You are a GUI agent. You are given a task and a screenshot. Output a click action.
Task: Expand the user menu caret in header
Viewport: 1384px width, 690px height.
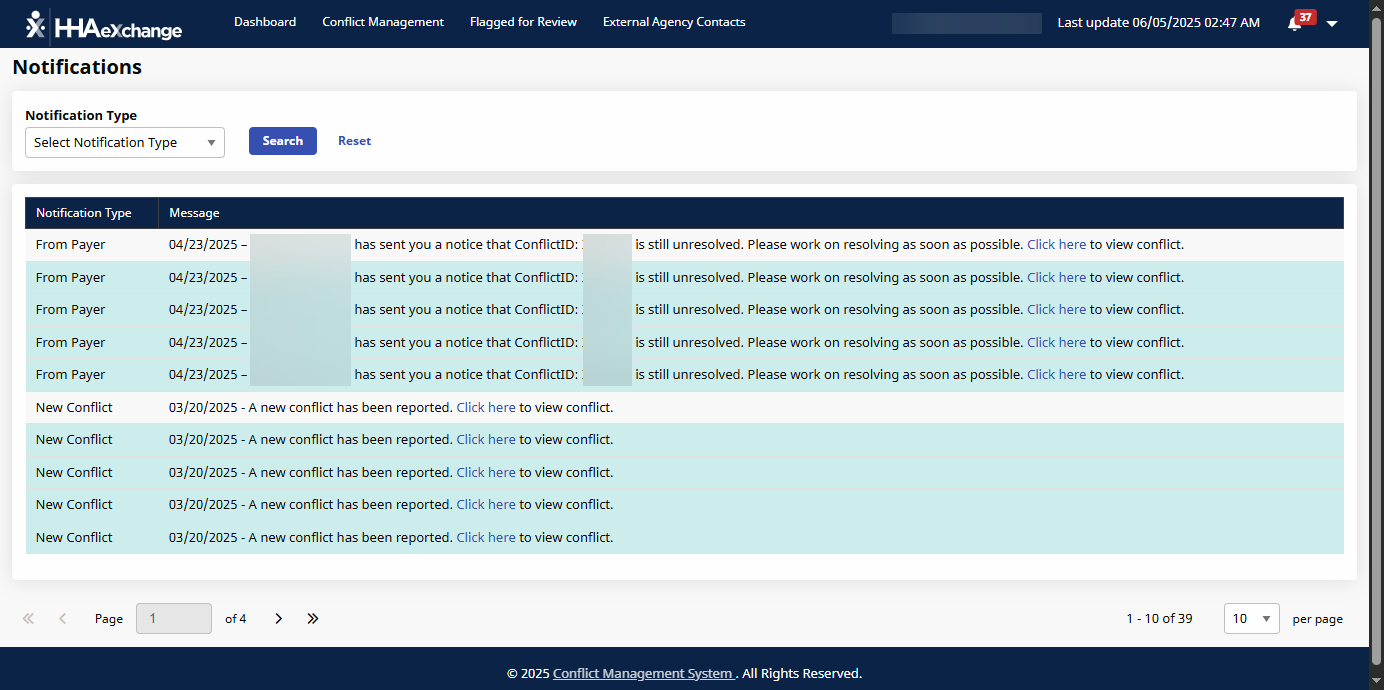1331,24
